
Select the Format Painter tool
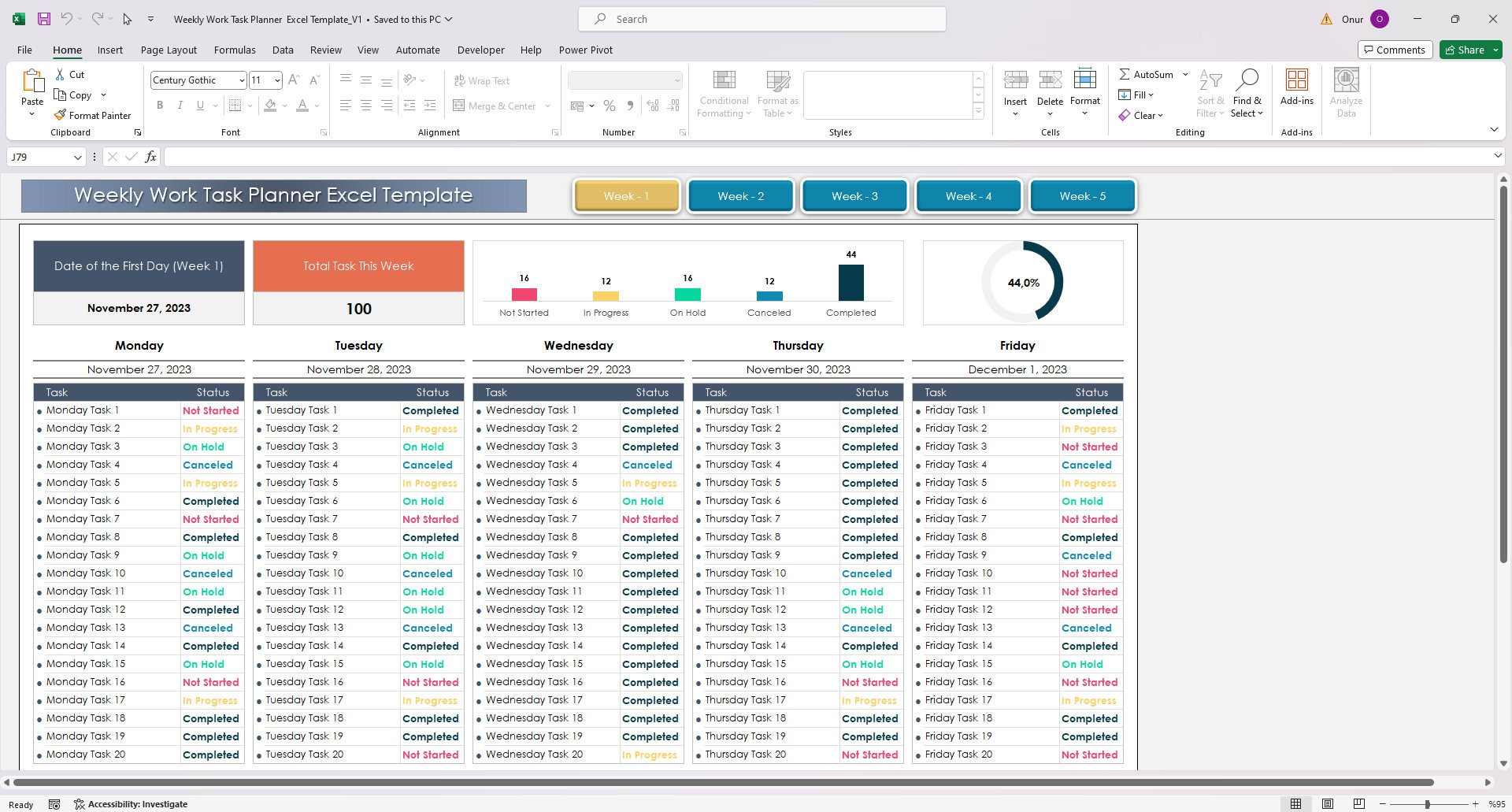point(92,115)
